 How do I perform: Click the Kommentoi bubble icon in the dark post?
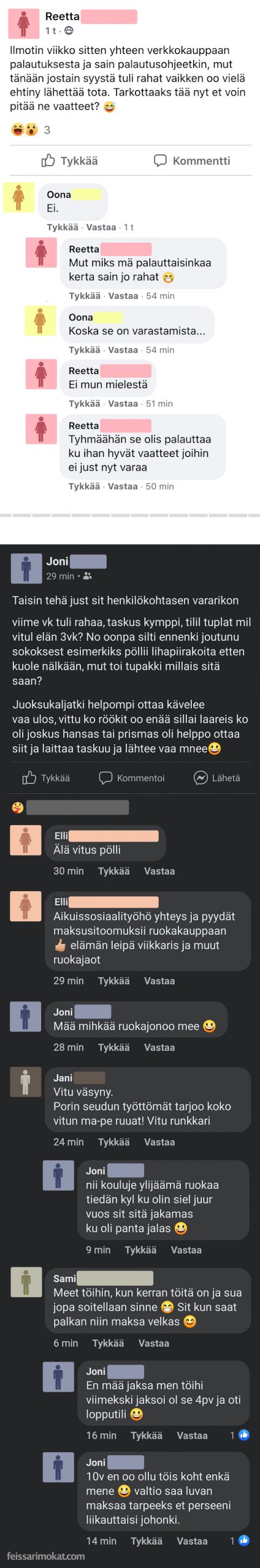click(x=105, y=778)
